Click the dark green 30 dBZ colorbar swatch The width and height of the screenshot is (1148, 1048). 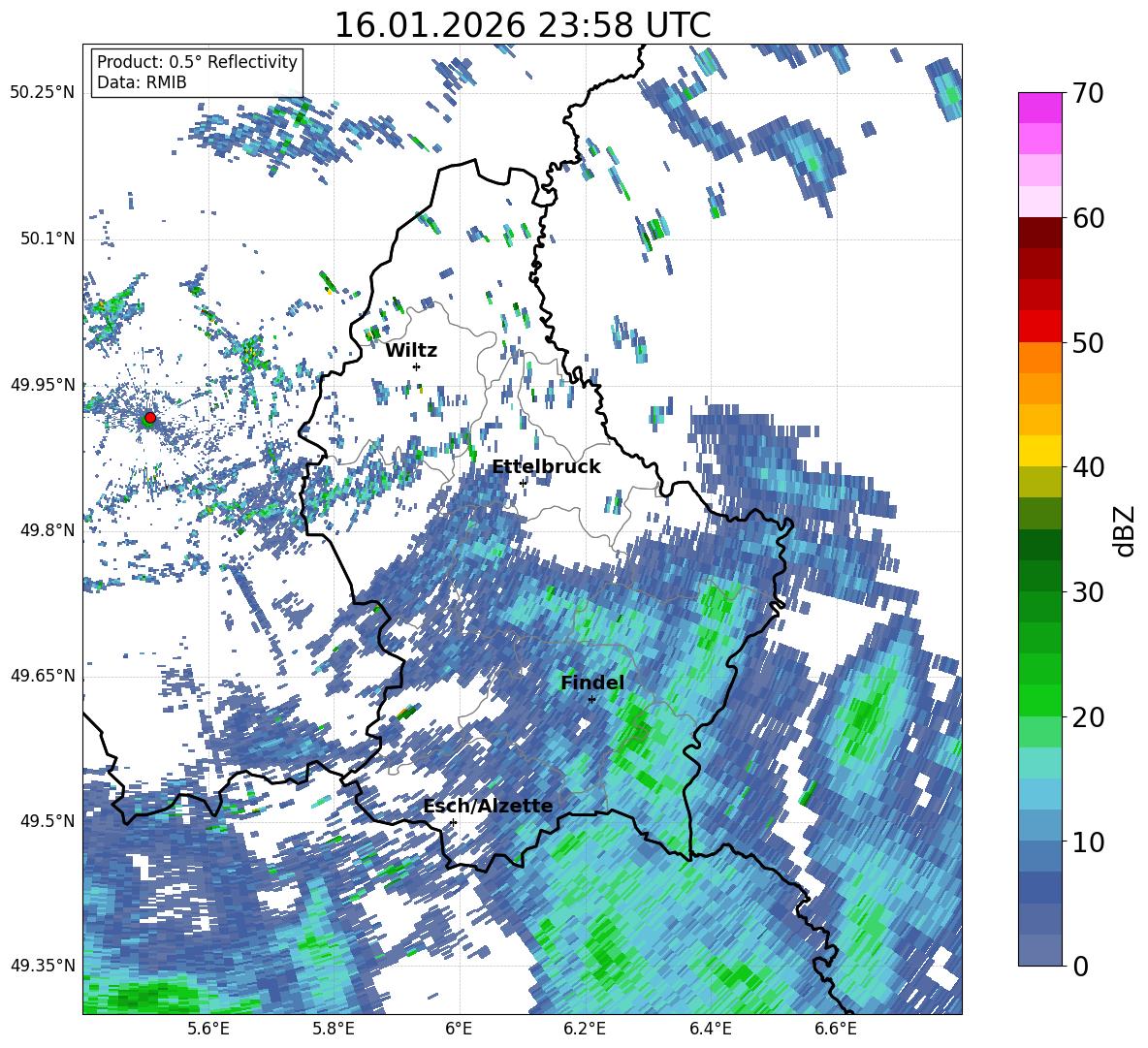point(1039,576)
